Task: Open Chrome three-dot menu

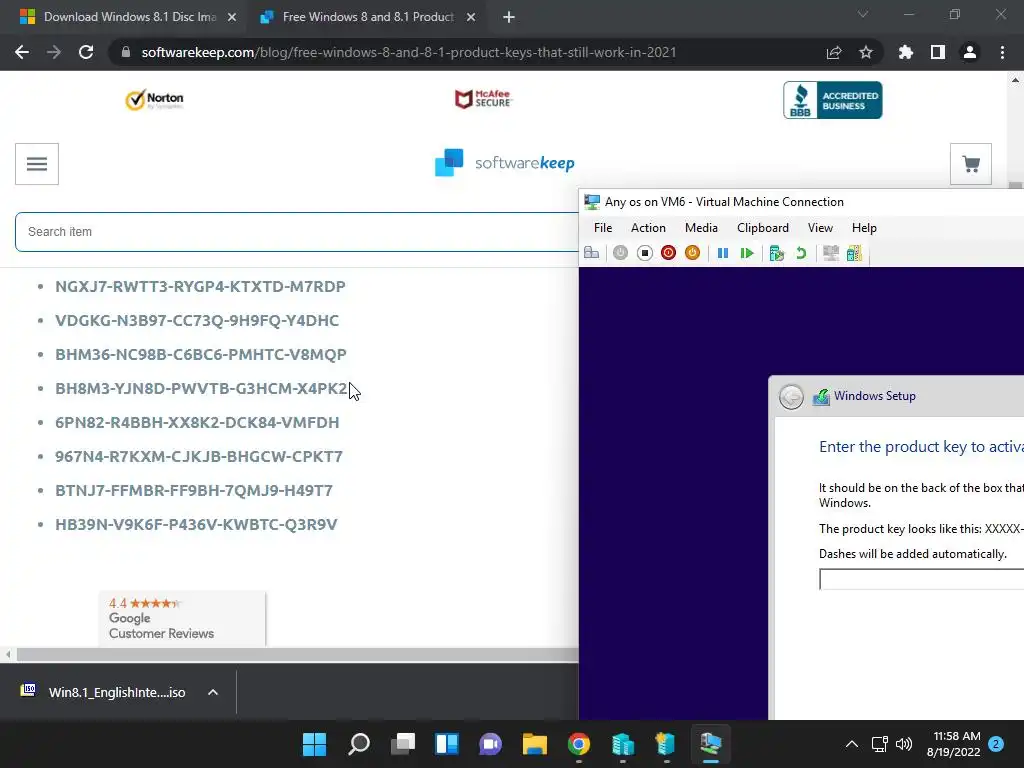Action: coord(1002,52)
